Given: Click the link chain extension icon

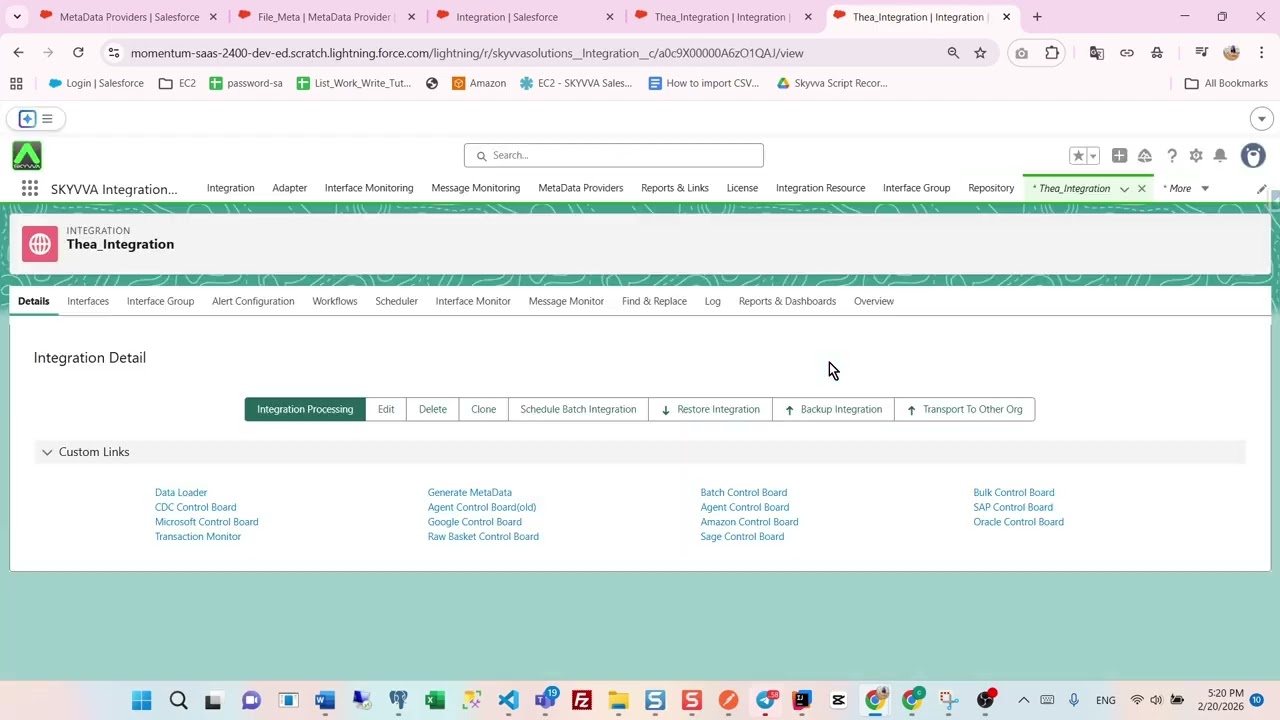Looking at the screenshot, I should coord(1127,53).
